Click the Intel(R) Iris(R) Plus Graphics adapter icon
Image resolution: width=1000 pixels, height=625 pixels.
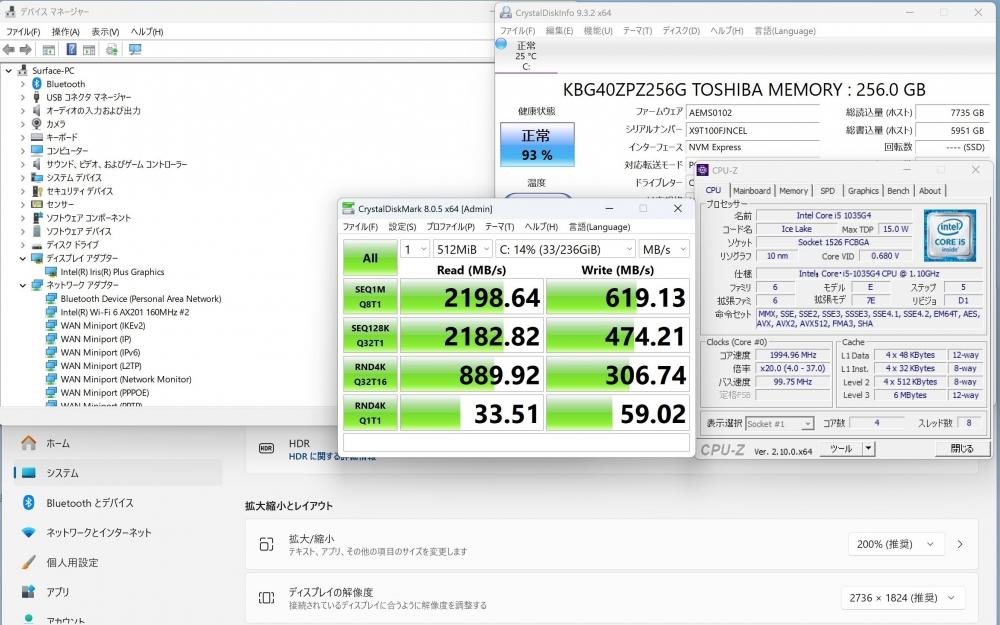[51, 272]
